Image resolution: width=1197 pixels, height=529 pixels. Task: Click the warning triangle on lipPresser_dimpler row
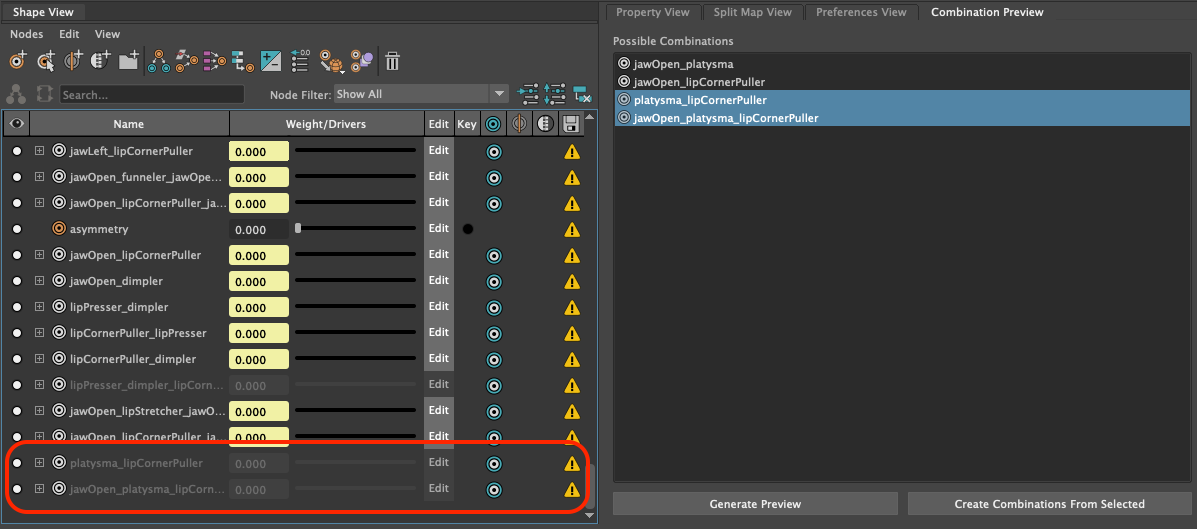572,307
